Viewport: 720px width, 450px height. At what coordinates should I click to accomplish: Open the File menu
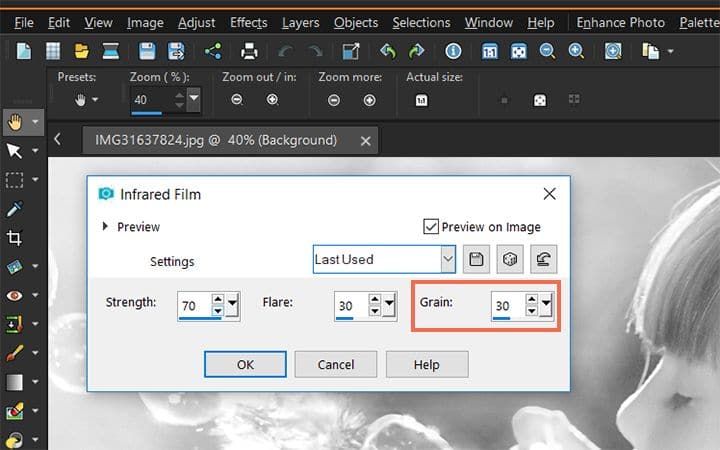[24, 22]
